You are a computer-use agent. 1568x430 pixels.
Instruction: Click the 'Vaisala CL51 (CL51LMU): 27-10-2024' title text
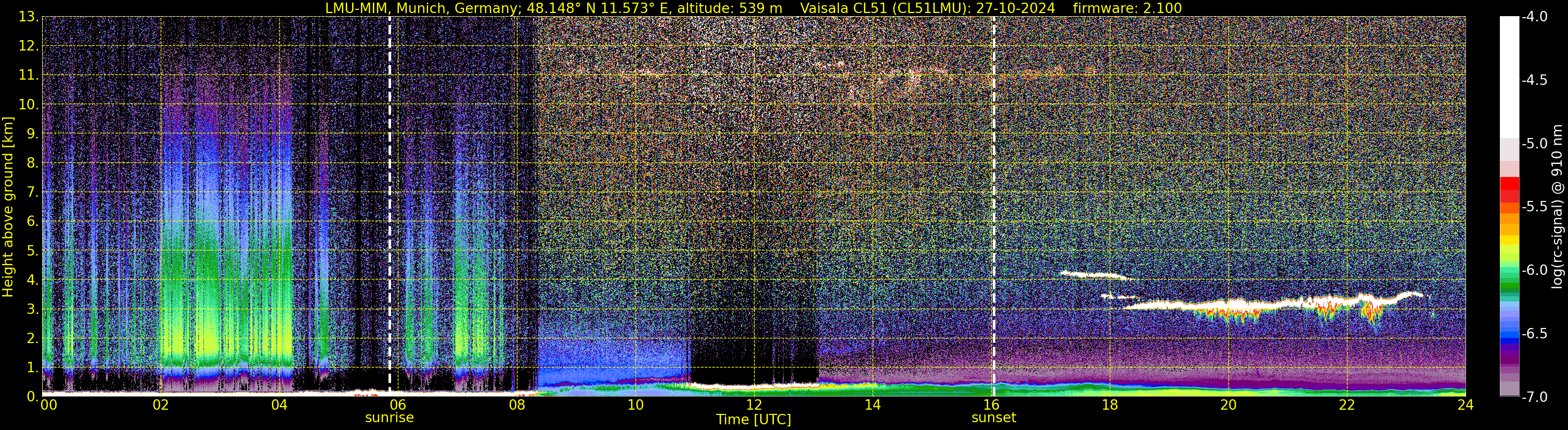927,8
